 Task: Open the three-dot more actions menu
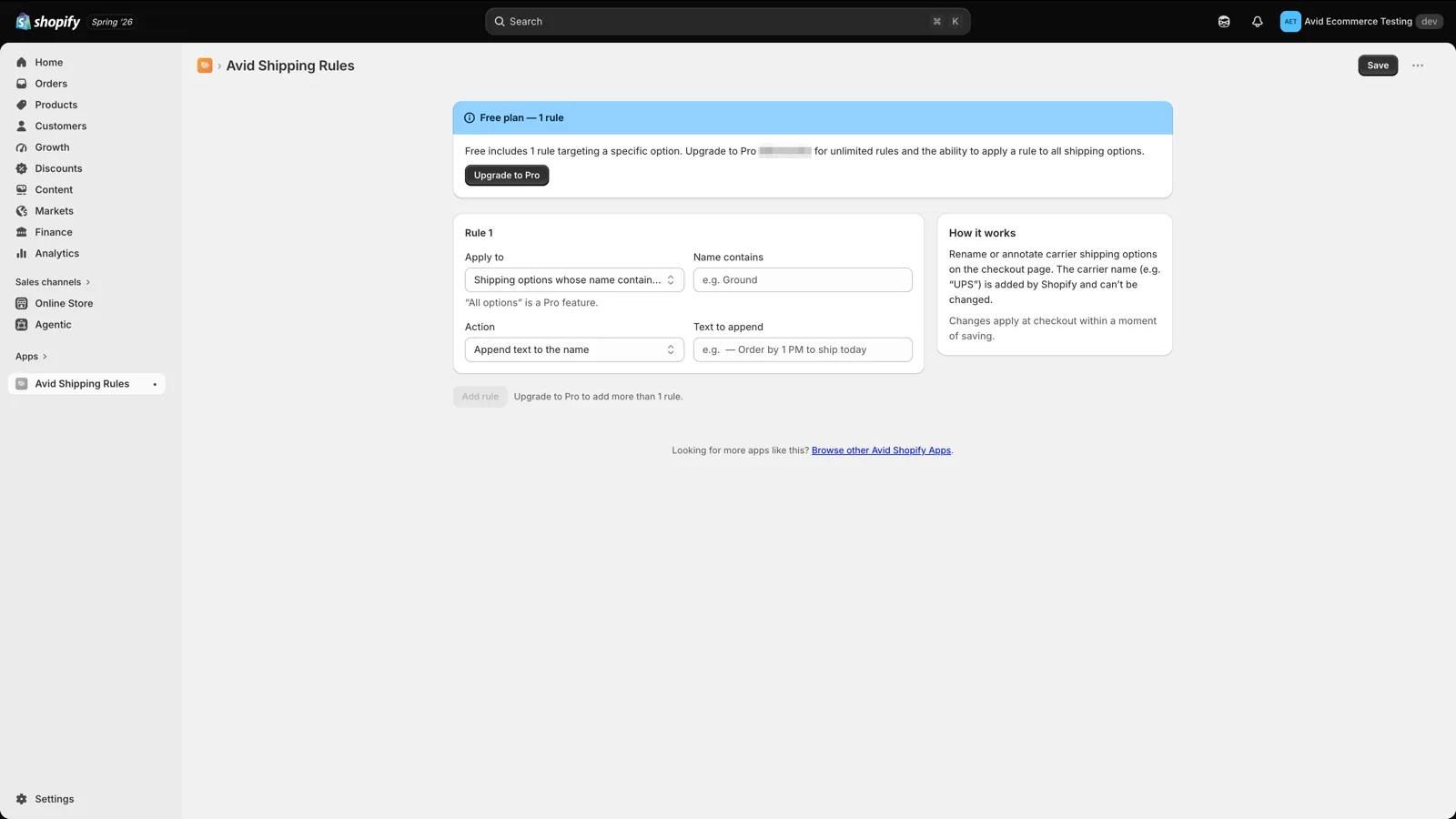tap(1418, 66)
